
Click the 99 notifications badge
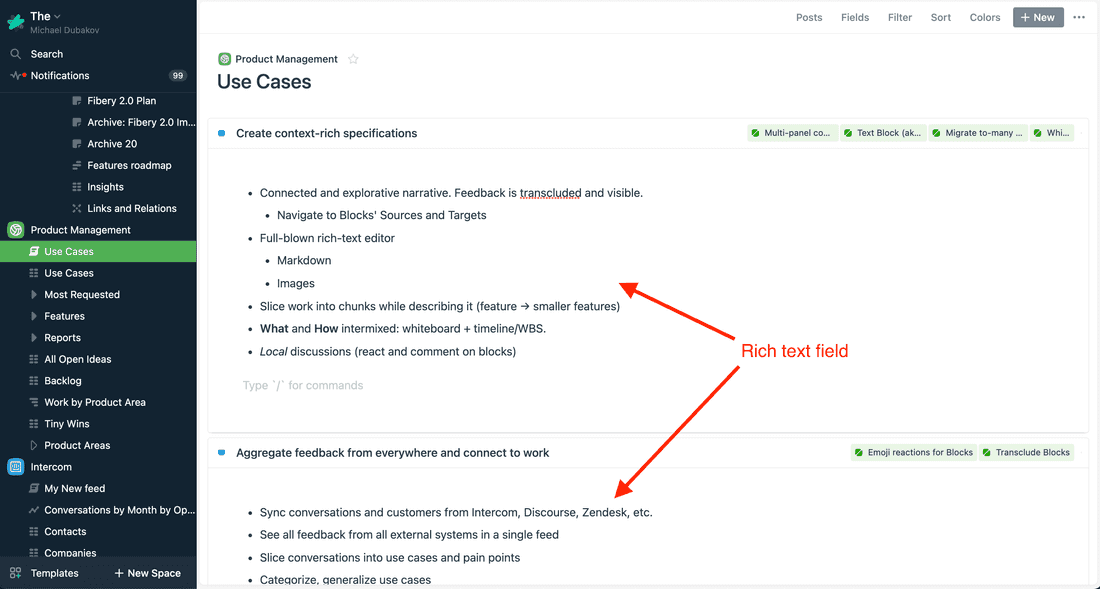(177, 75)
